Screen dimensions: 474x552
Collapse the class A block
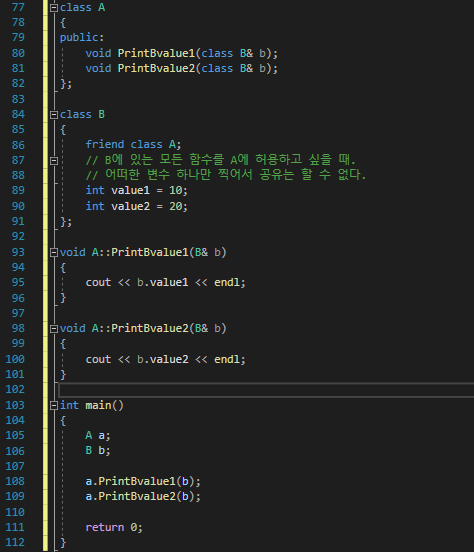point(54,8)
